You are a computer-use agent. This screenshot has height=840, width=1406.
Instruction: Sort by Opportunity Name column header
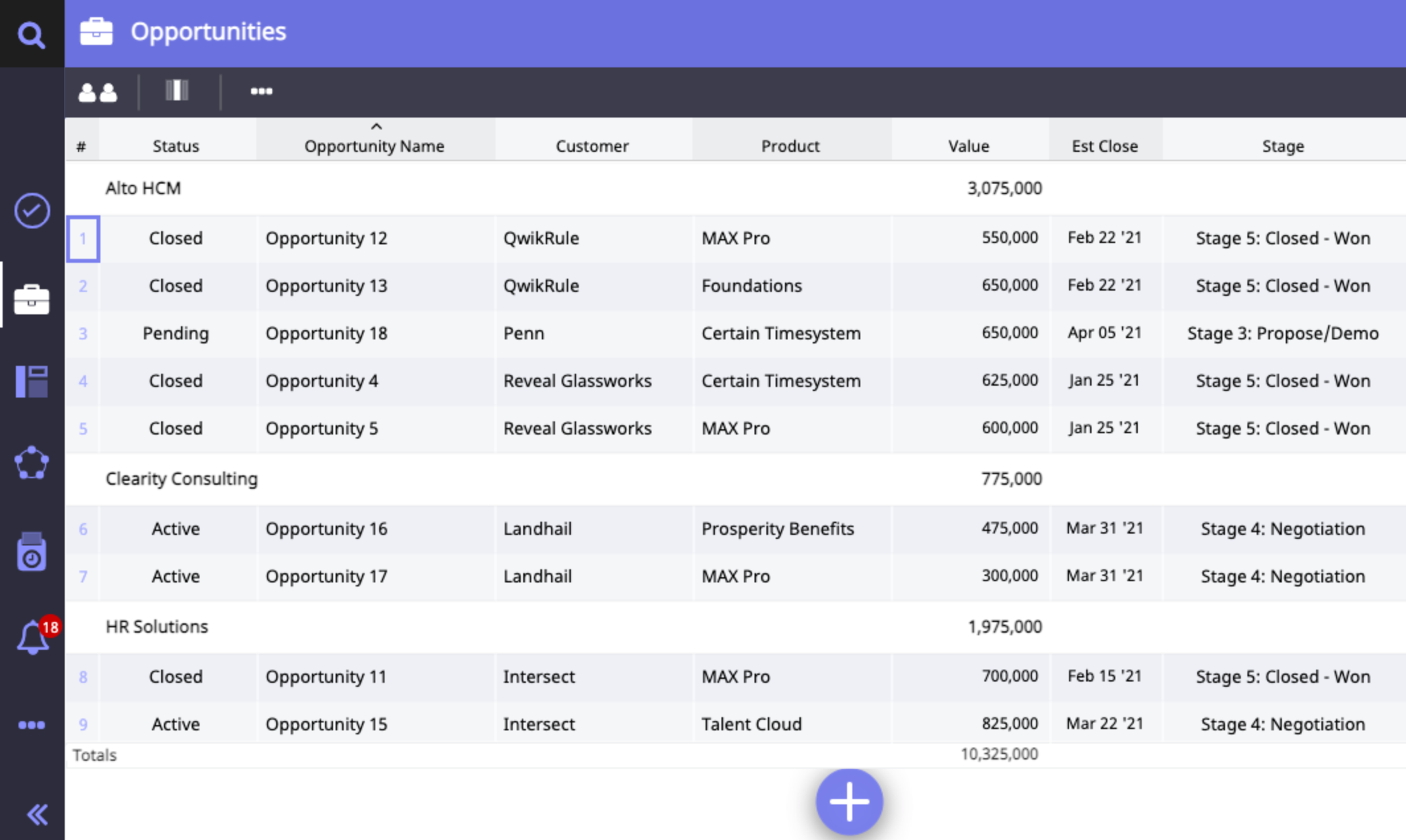click(x=374, y=145)
